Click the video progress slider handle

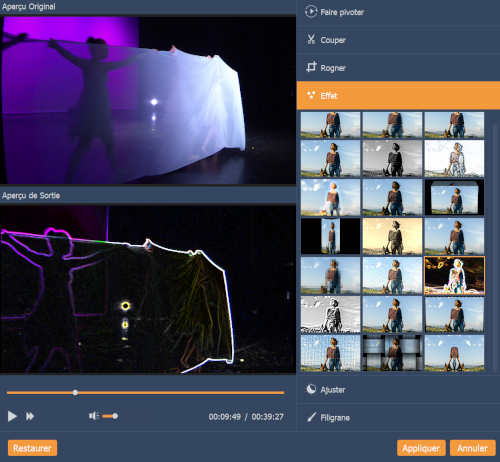(75, 393)
